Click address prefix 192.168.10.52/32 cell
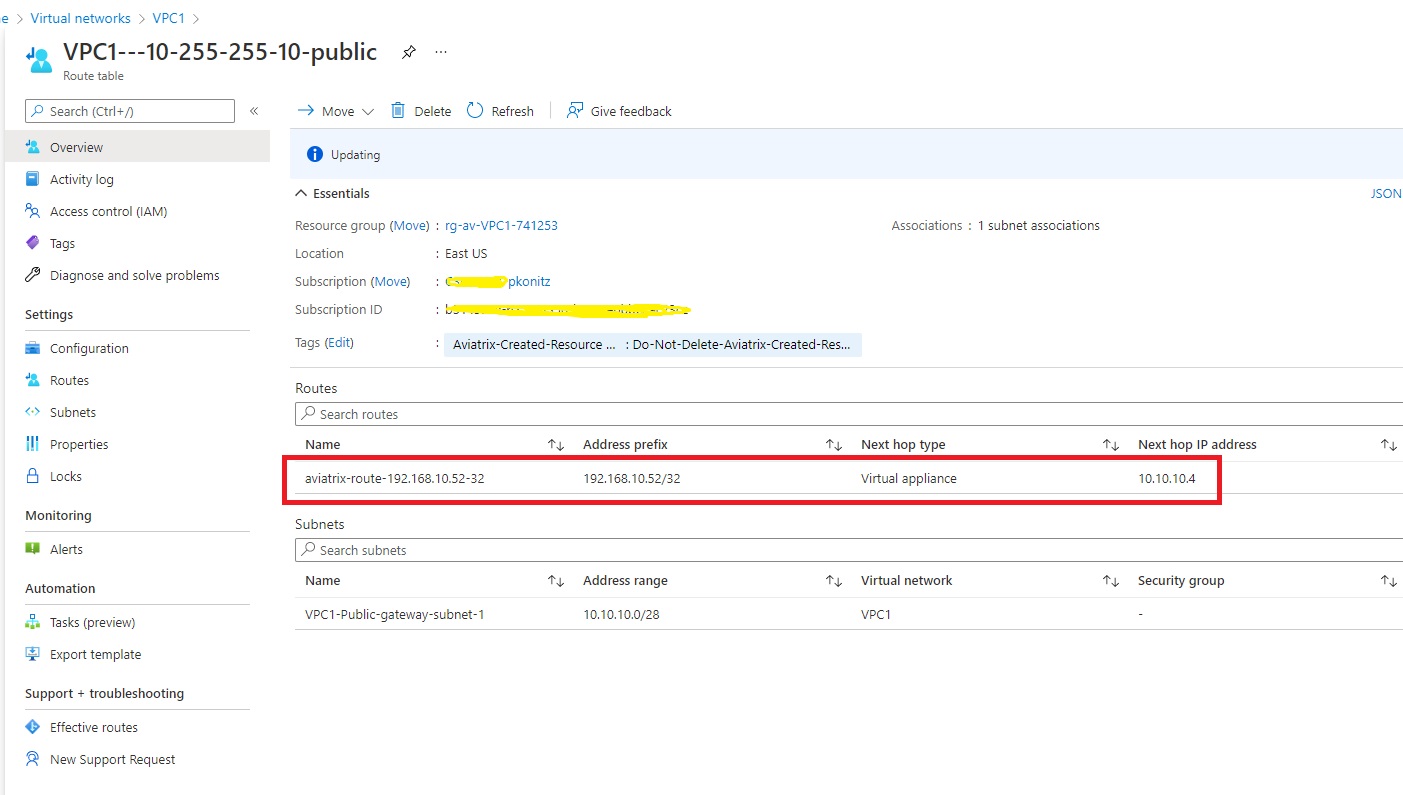Viewport: 1403px width, 795px height. coord(632,478)
